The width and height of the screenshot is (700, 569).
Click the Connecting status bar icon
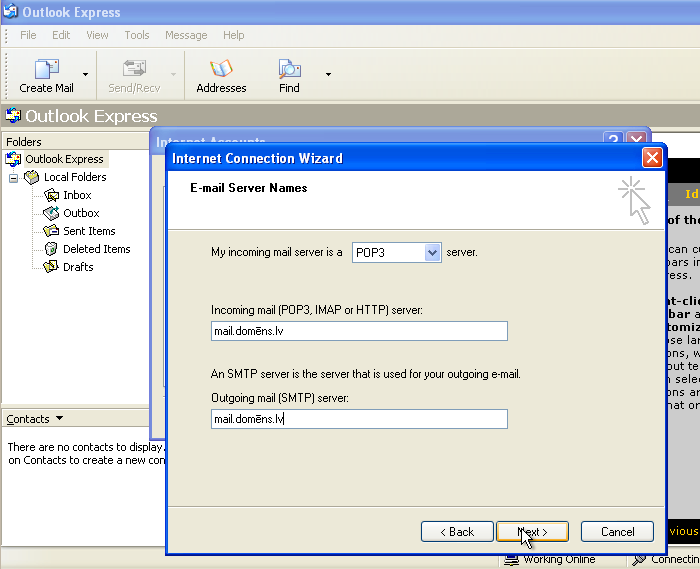(639, 560)
